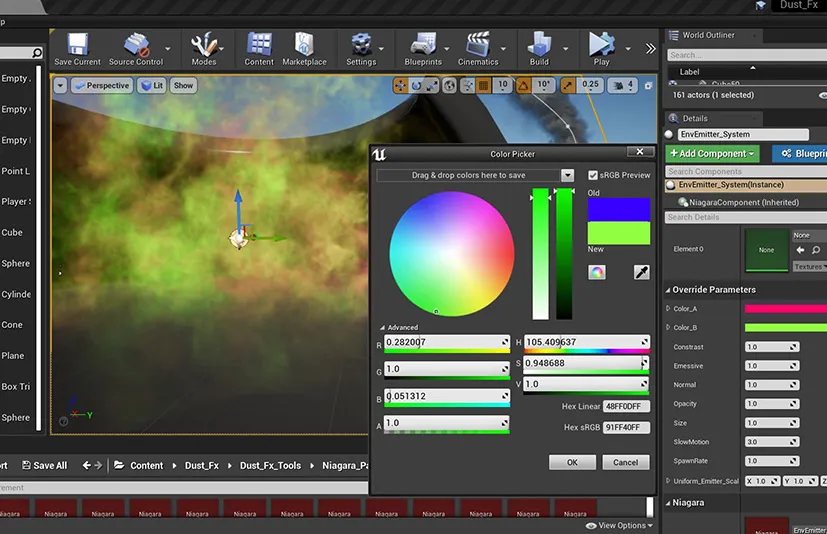The image size is (827, 534).
Task: Confirm color with OK button
Action: (x=572, y=462)
